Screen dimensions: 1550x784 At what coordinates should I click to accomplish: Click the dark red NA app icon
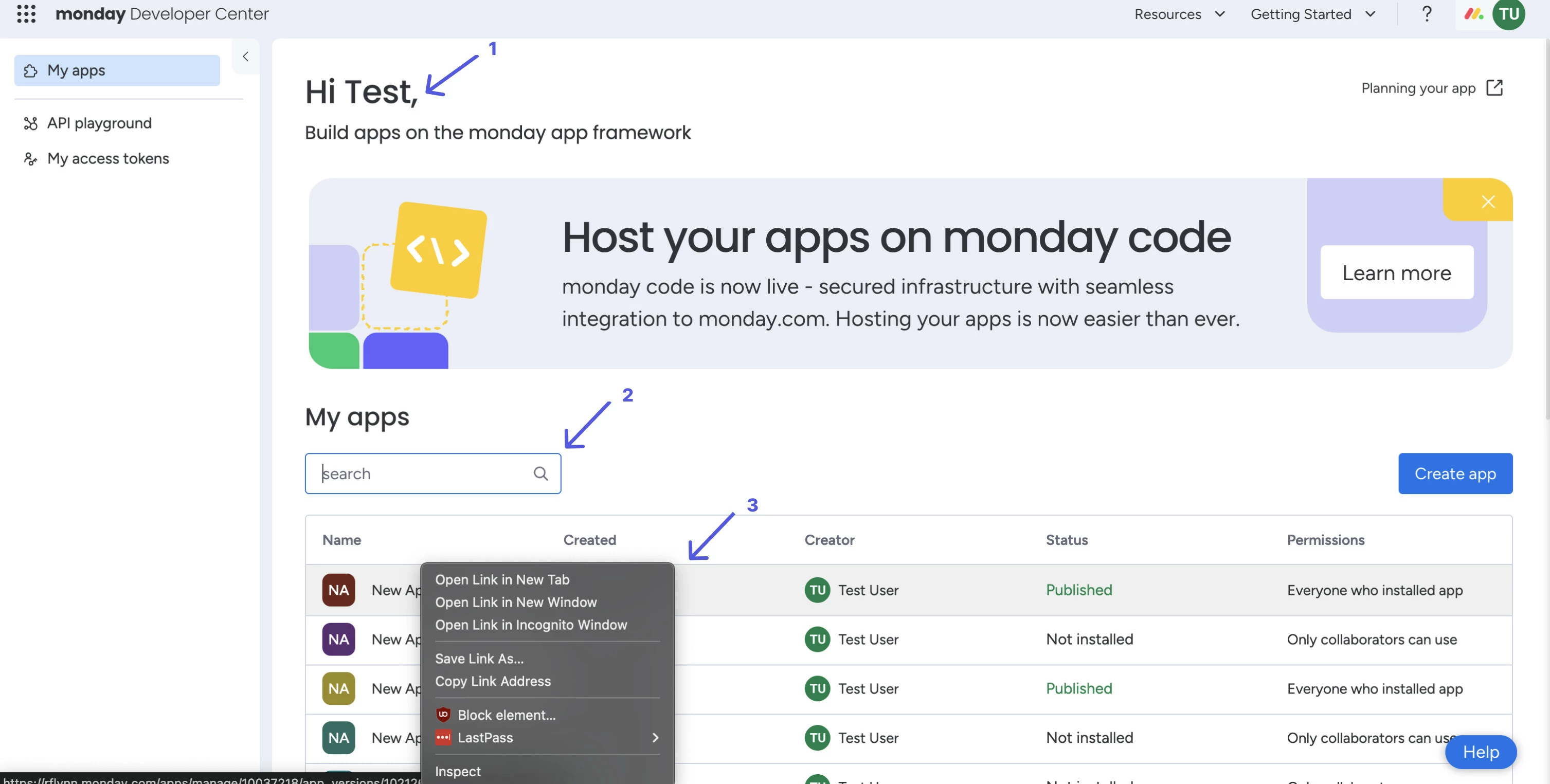coord(338,590)
